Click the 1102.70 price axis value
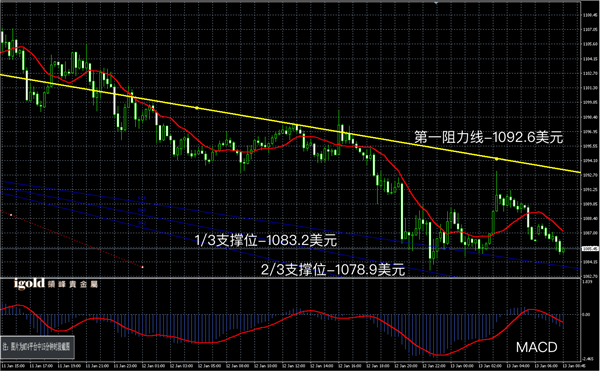Viewport: 600px width, 371px height. coord(590,73)
